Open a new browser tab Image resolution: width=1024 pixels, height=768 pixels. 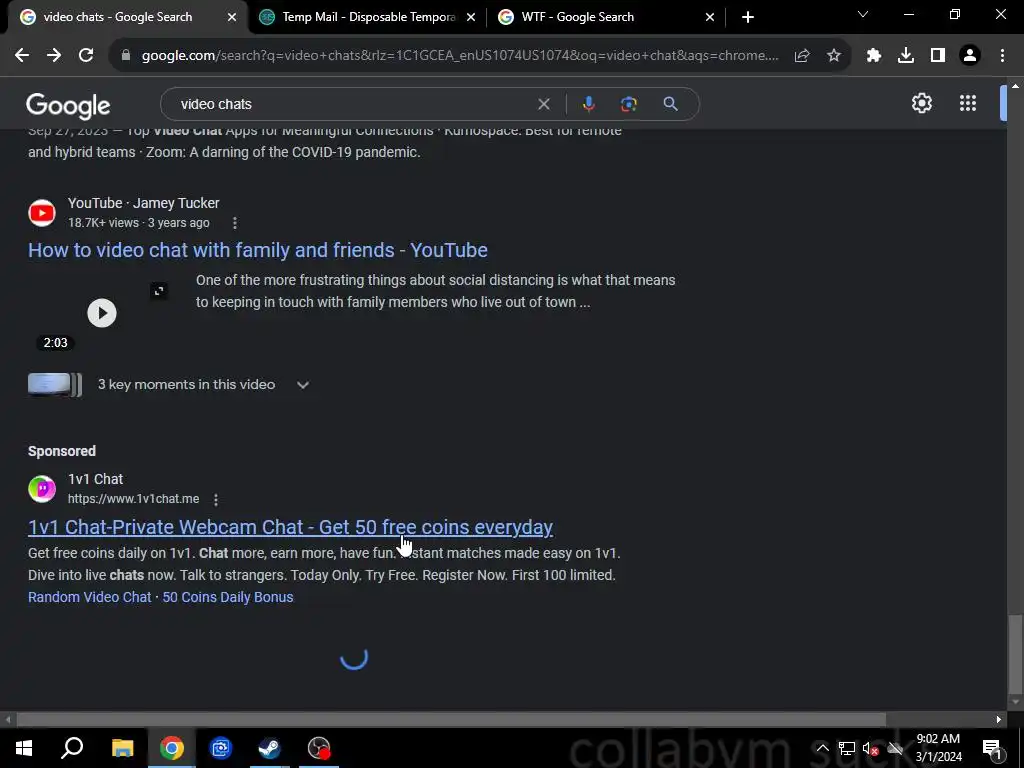pos(748,17)
